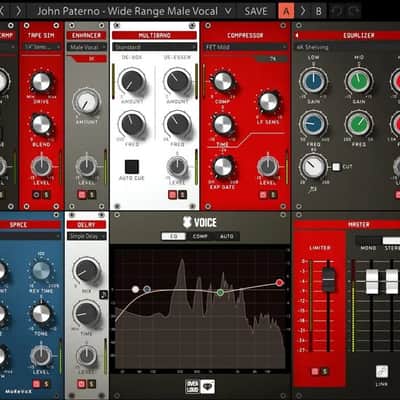400x400 pixels.
Task: Click the Tape Sim LEVEL knob
Action: [x=41, y=166]
